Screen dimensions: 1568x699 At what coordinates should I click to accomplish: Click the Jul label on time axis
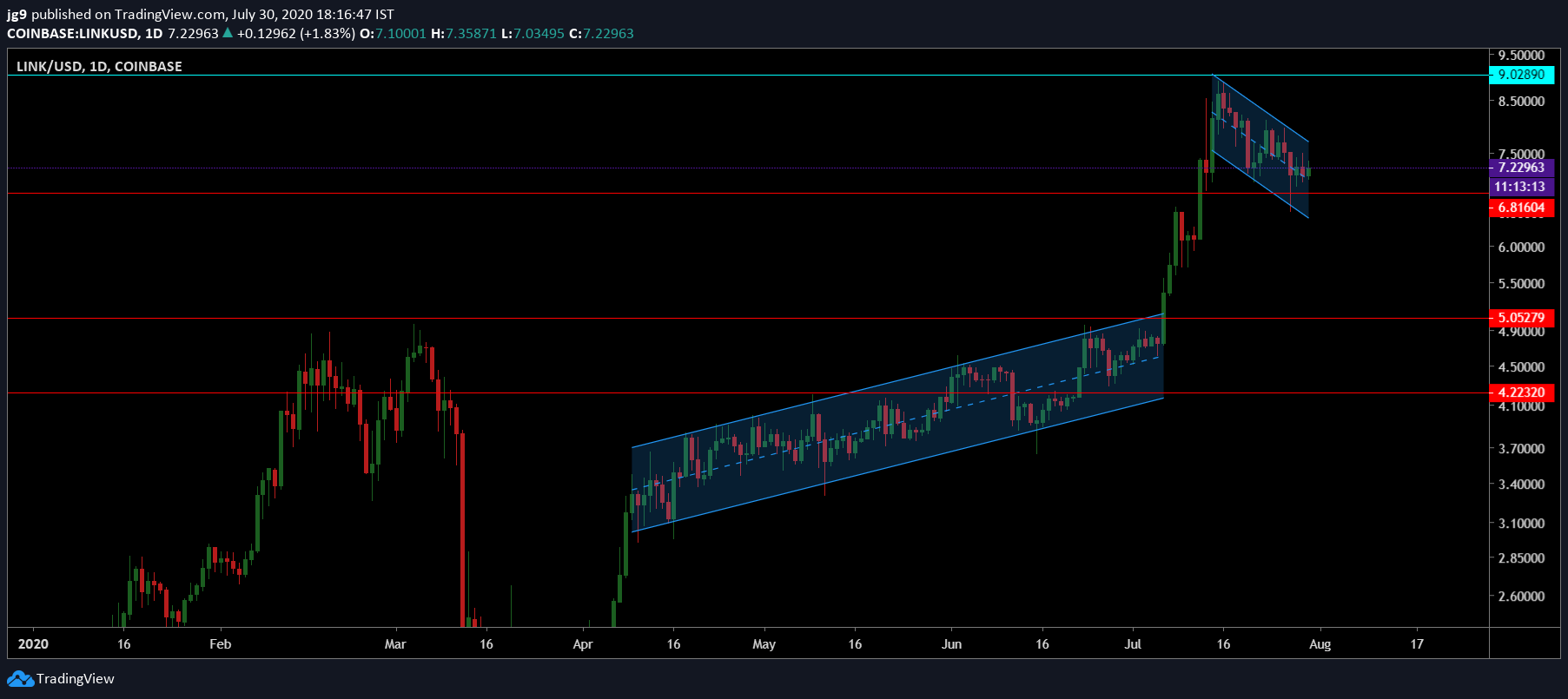(1133, 643)
